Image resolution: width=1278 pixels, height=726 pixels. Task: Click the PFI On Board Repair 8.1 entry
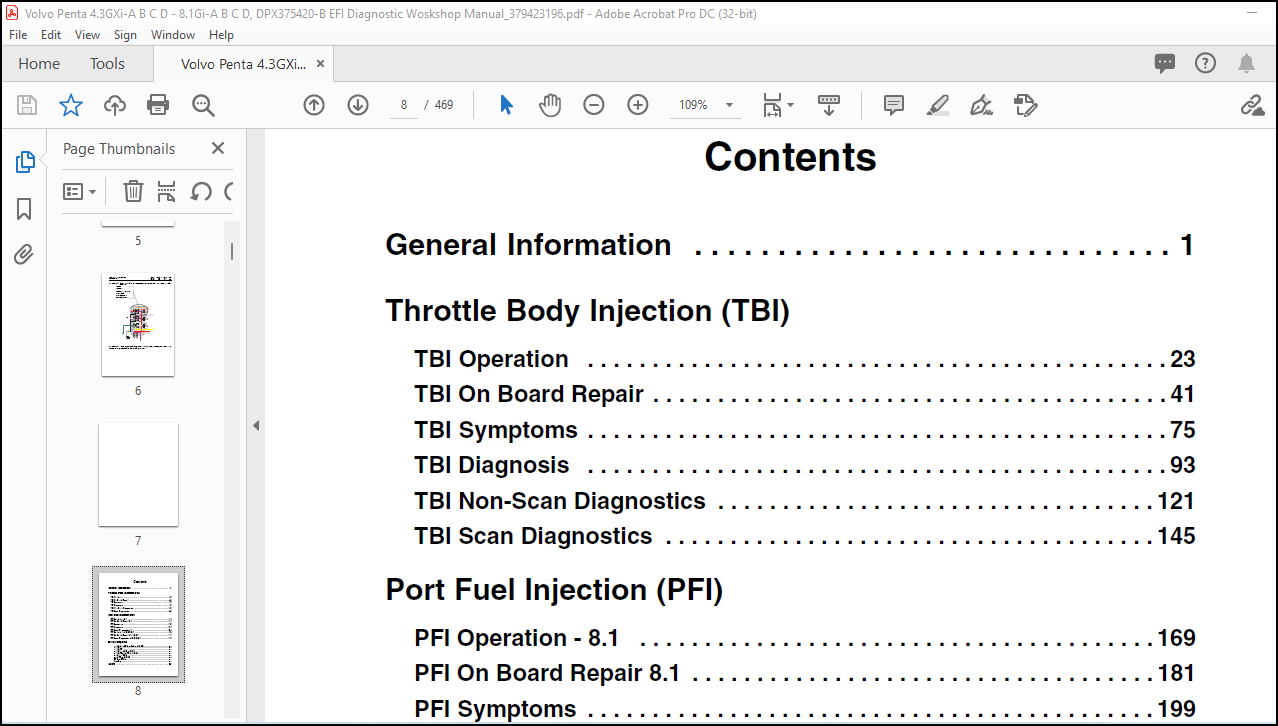tap(804, 673)
